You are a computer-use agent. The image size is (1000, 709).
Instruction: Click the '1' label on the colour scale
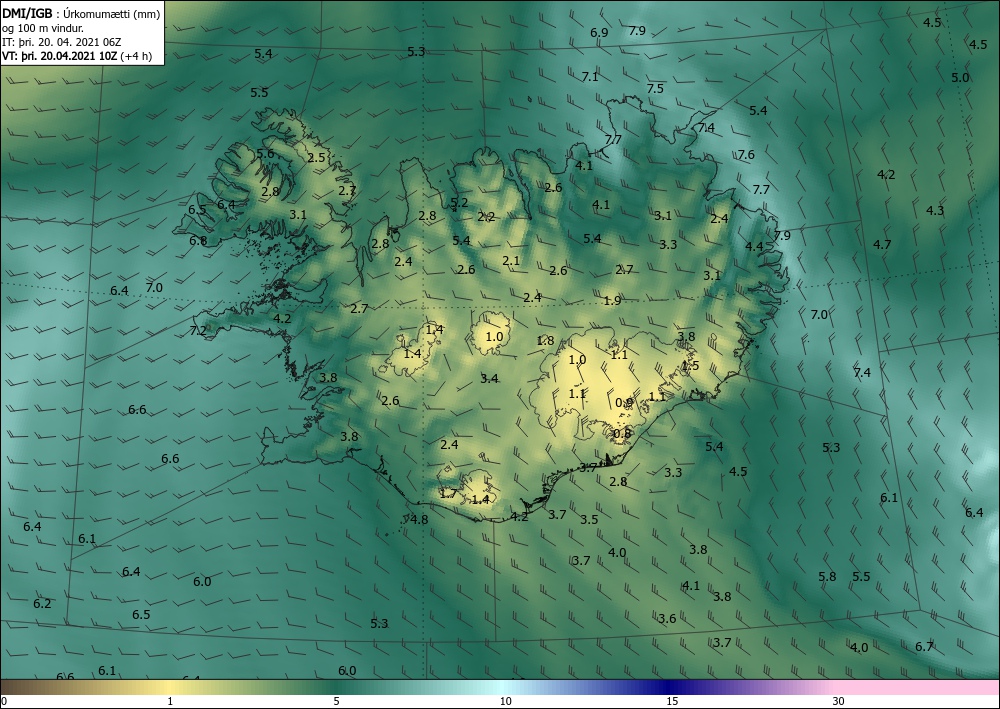[x=170, y=702]
